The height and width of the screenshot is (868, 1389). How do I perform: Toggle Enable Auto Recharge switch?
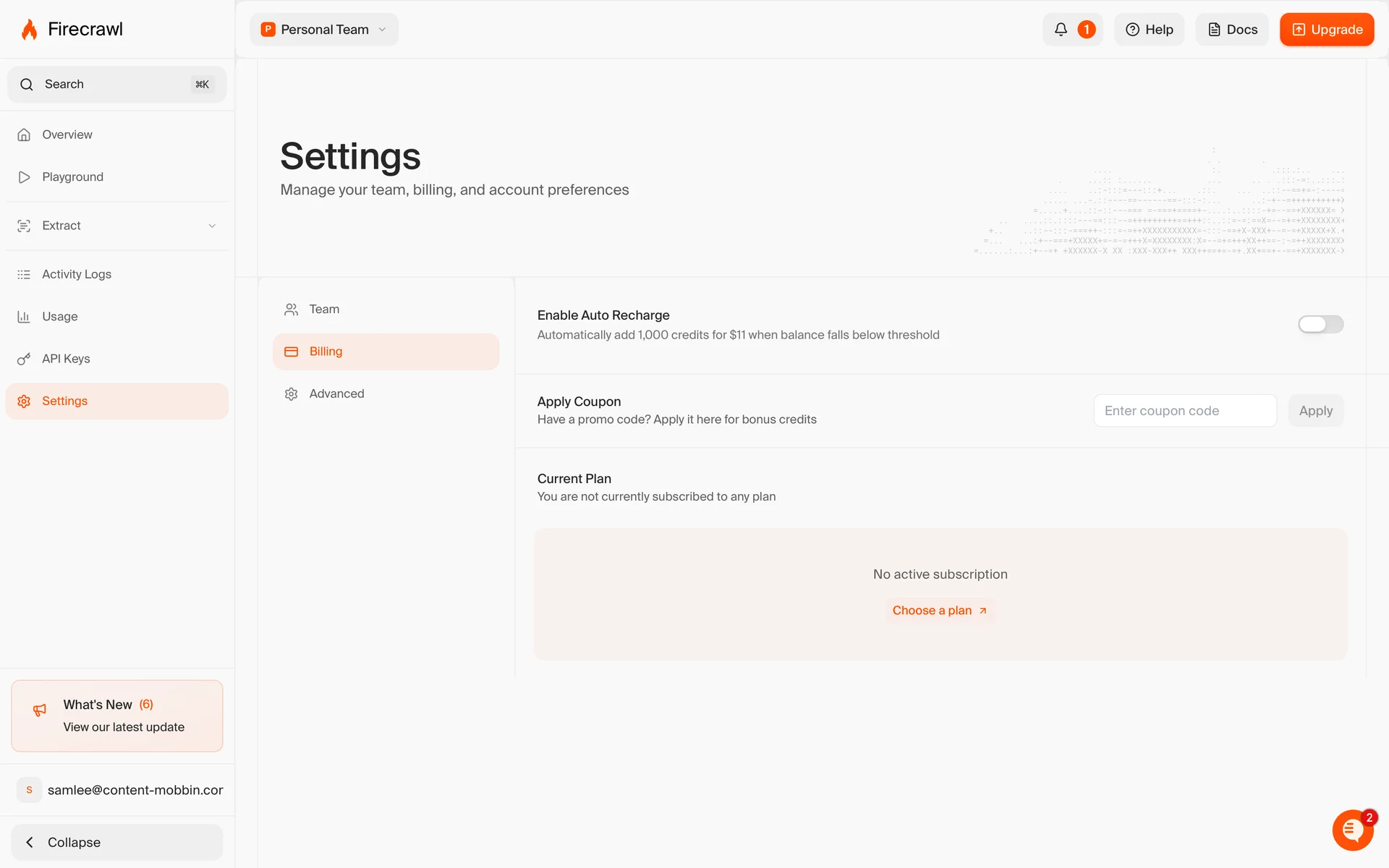(x=1320, y=324)
